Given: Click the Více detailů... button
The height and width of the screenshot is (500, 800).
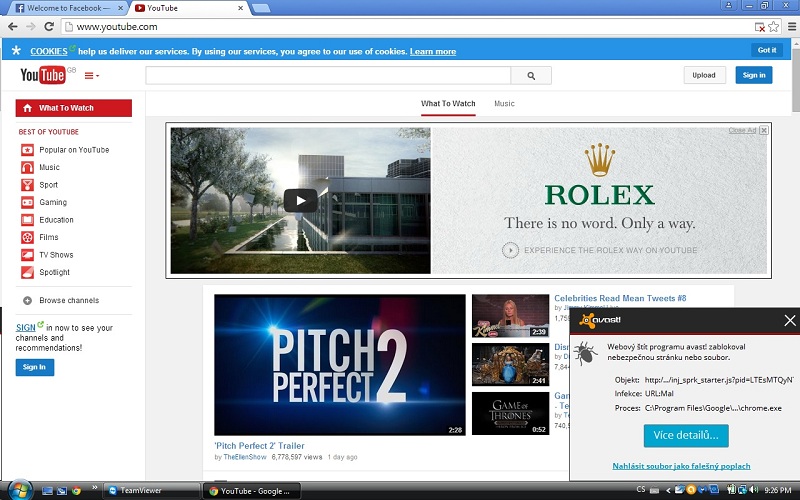Looking at the screenshot, I should pos(686,436).
